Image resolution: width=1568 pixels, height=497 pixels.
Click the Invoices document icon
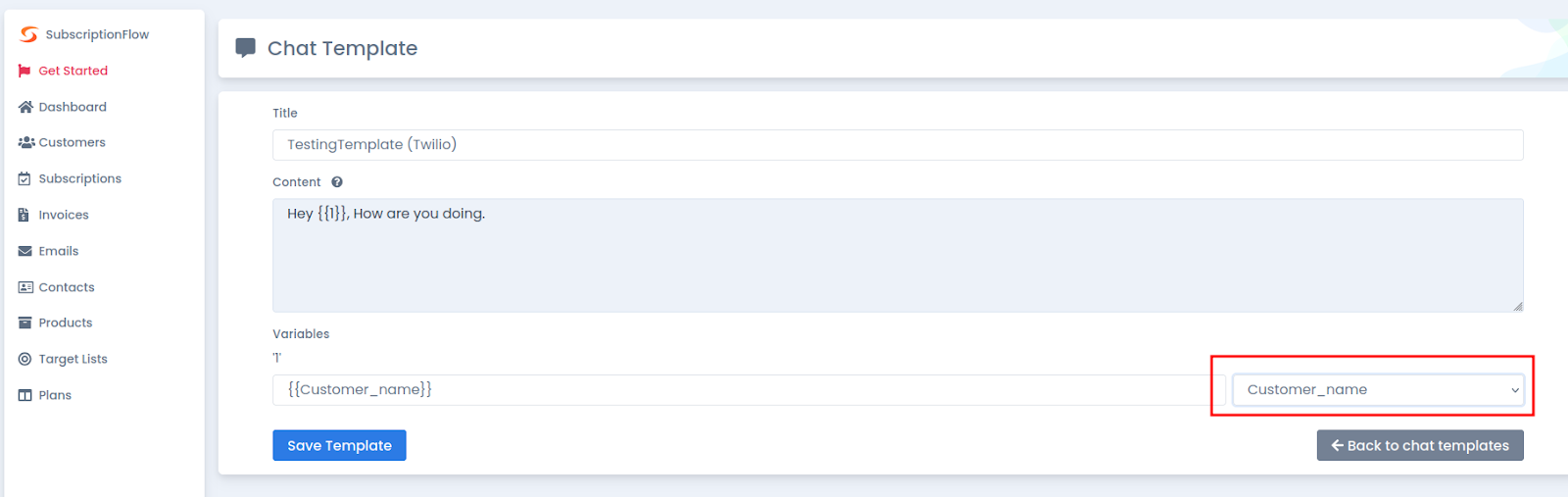[24, 215]
